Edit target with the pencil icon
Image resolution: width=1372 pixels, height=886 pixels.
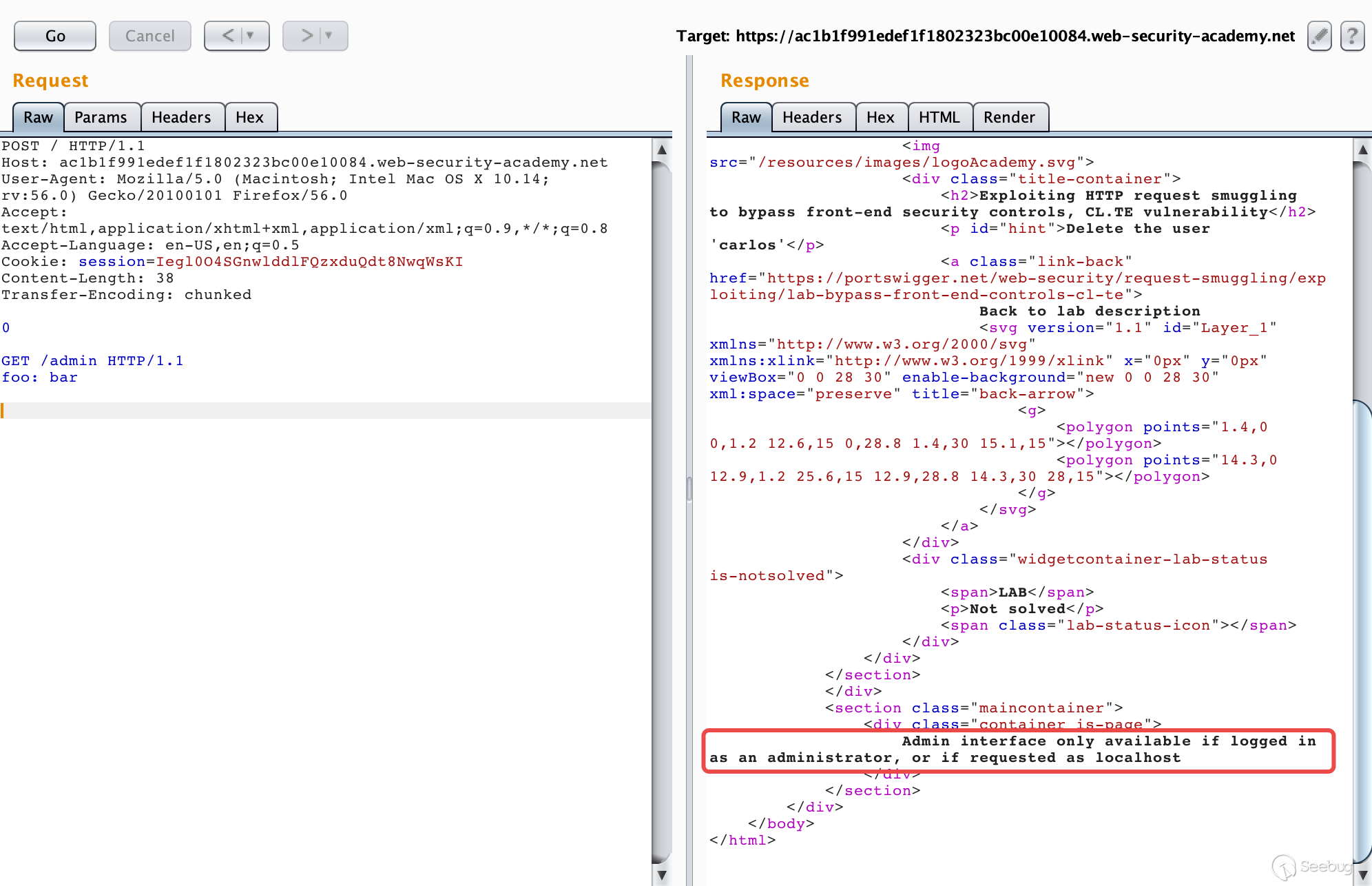pyautogui.click(x=1319, y=36)
